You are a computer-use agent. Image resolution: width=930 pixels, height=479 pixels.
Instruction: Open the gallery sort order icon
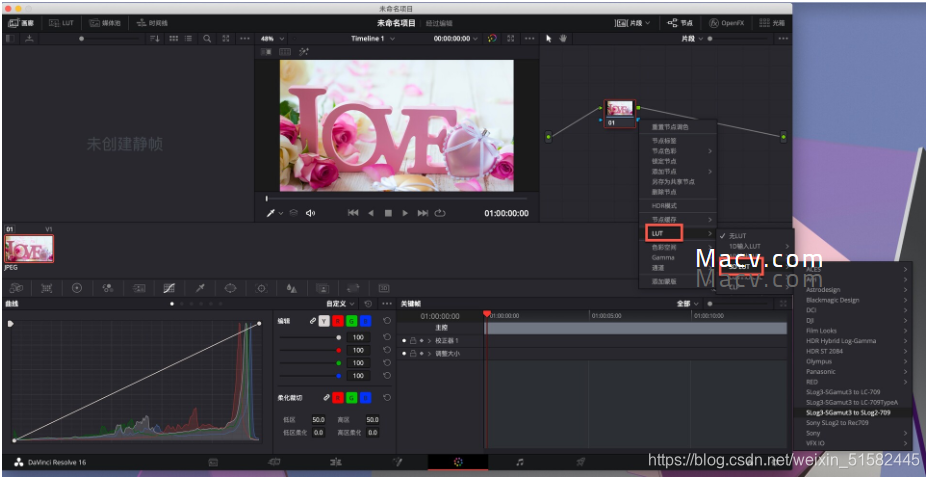(155, 39)
